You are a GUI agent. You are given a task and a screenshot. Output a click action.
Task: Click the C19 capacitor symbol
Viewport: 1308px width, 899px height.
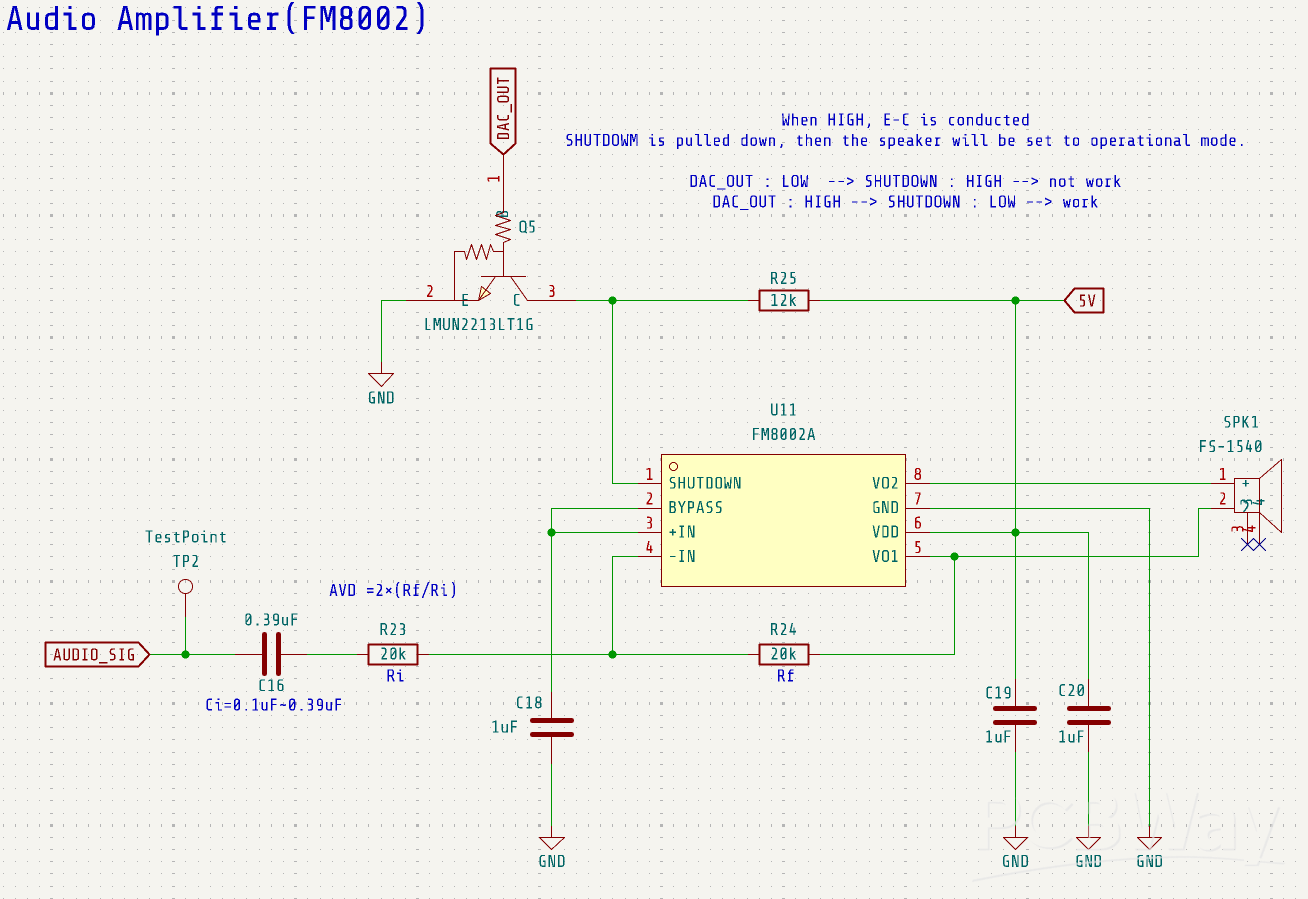click(x=1015, y=715)
